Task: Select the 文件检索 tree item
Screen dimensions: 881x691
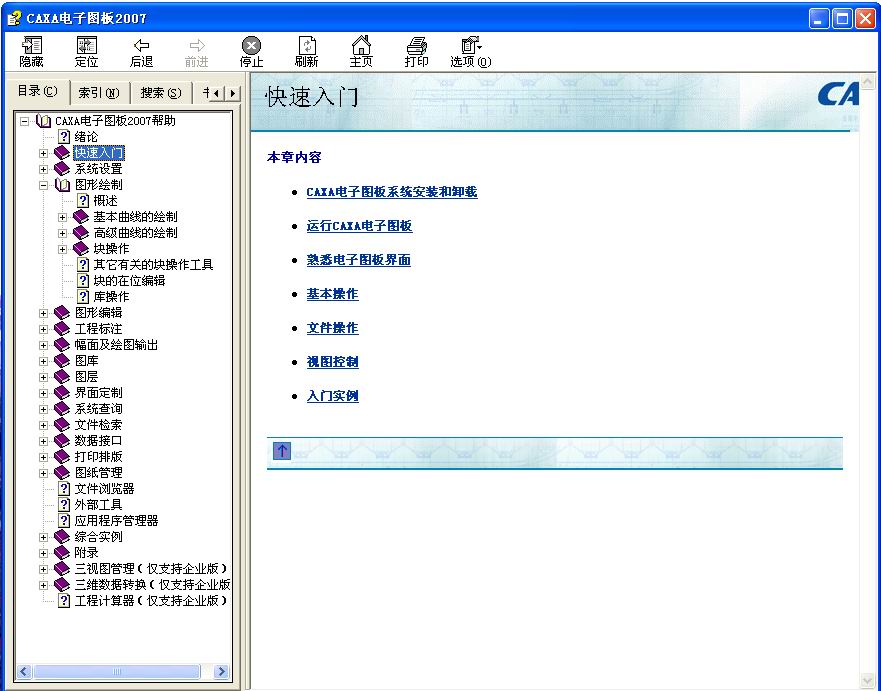Action: [x=98, y=425]
